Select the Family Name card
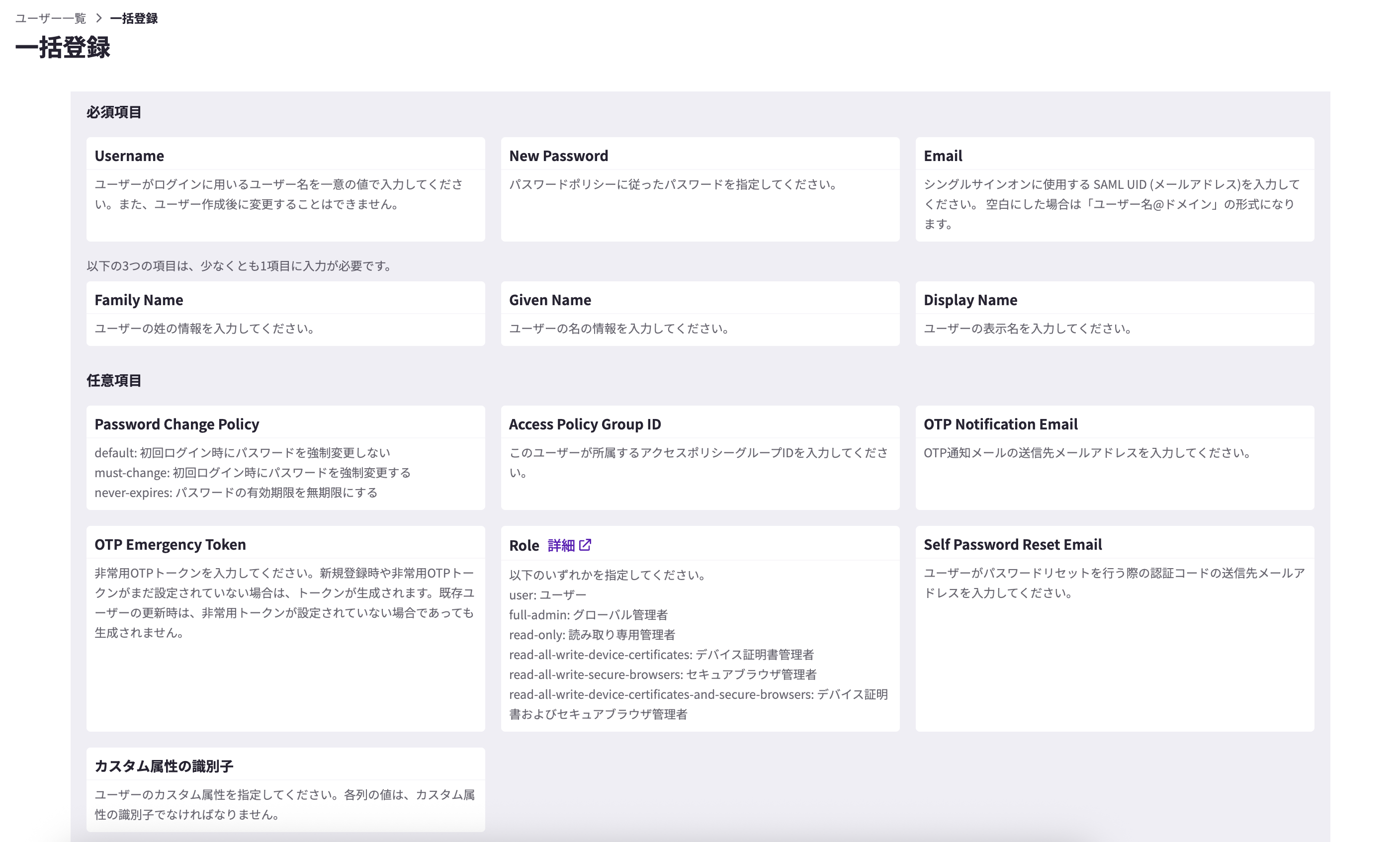The image size is (1400, 842). tap(285, 314)
